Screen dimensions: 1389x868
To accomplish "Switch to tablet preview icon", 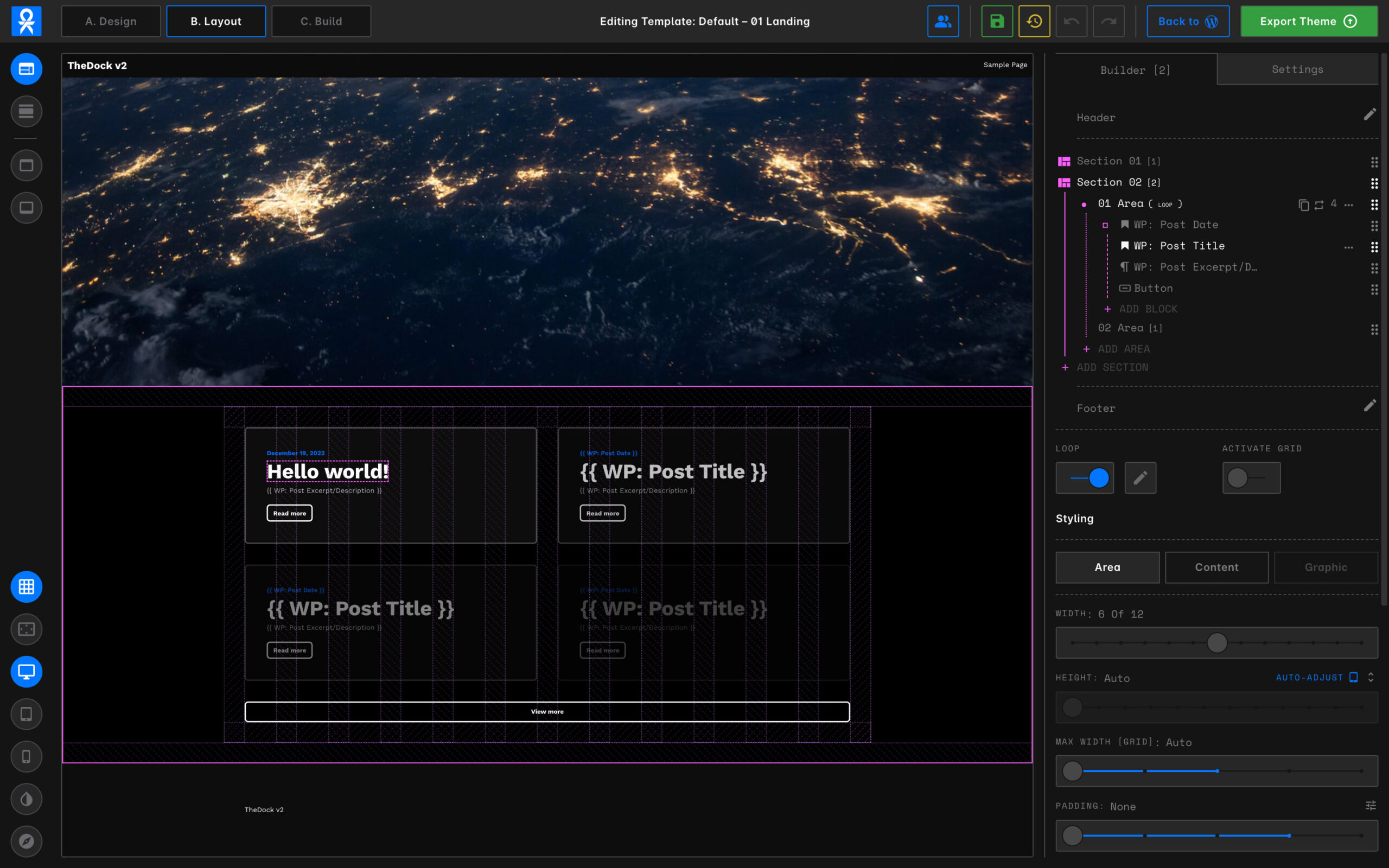I will (27, 714).
